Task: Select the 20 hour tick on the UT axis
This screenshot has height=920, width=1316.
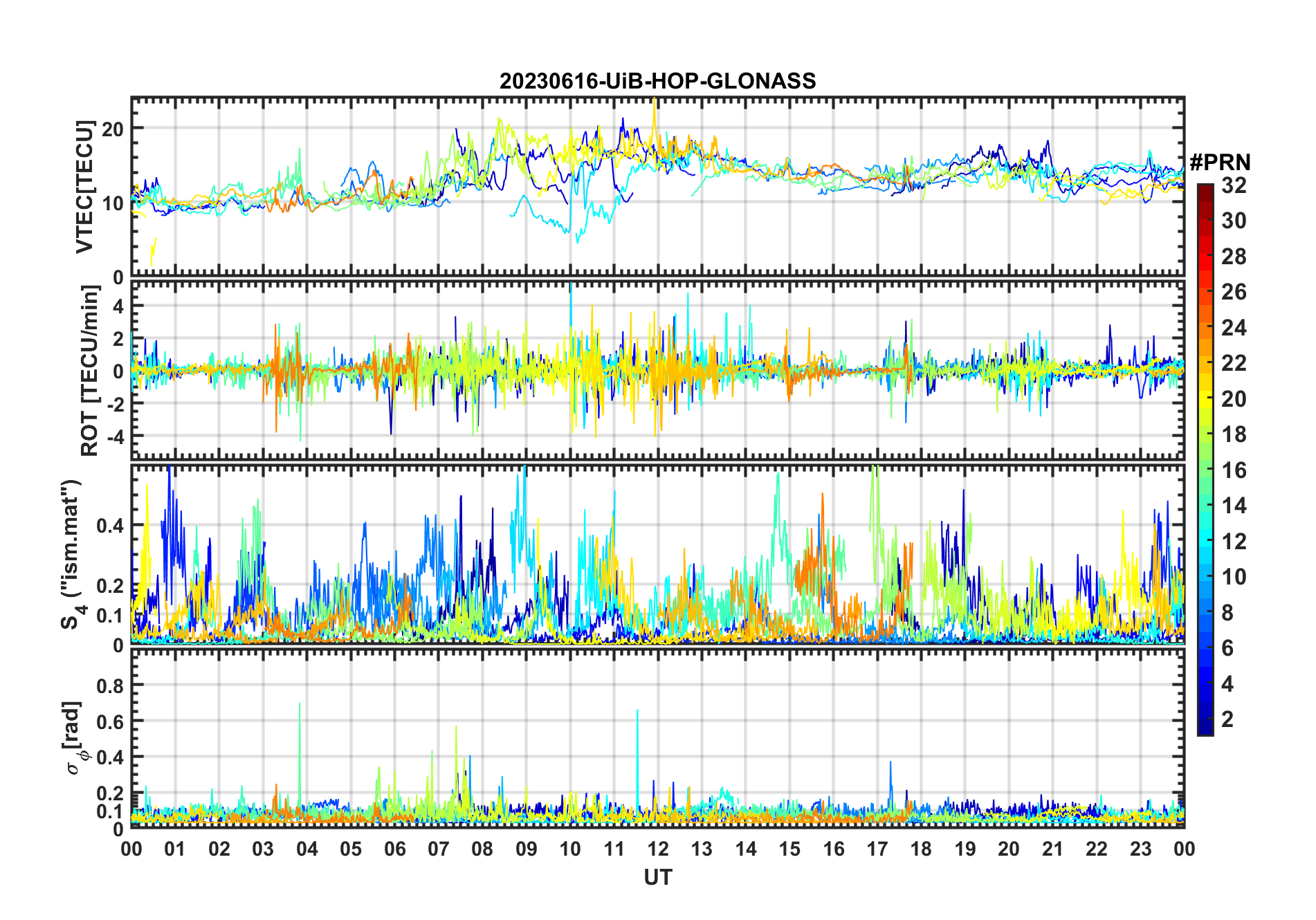Action: click(1009, 849)
